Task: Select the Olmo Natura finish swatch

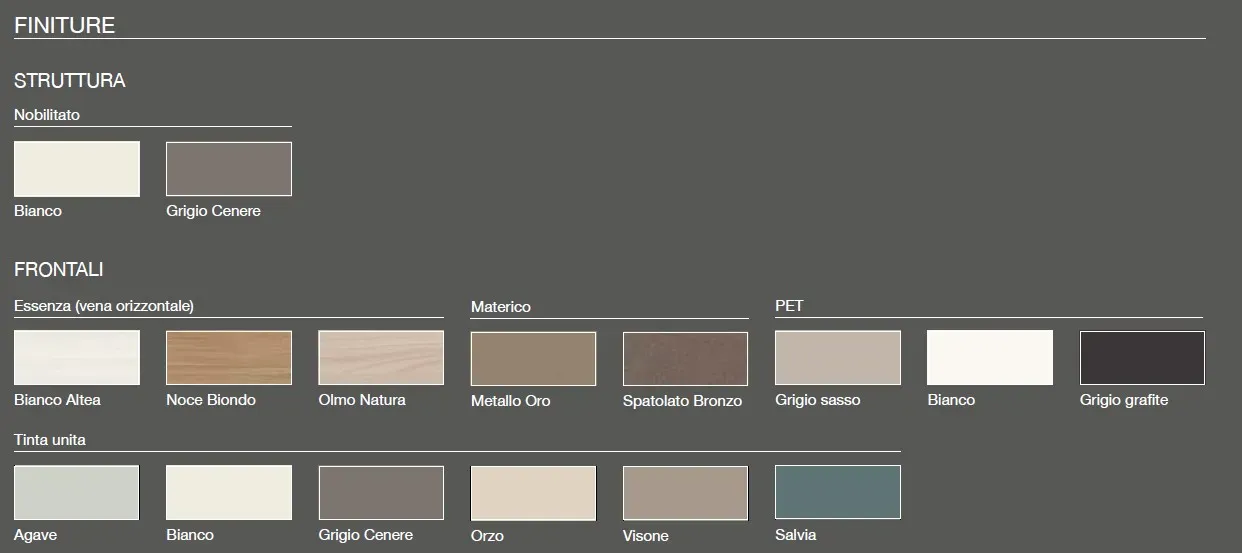Action: [x=381, y=358]
